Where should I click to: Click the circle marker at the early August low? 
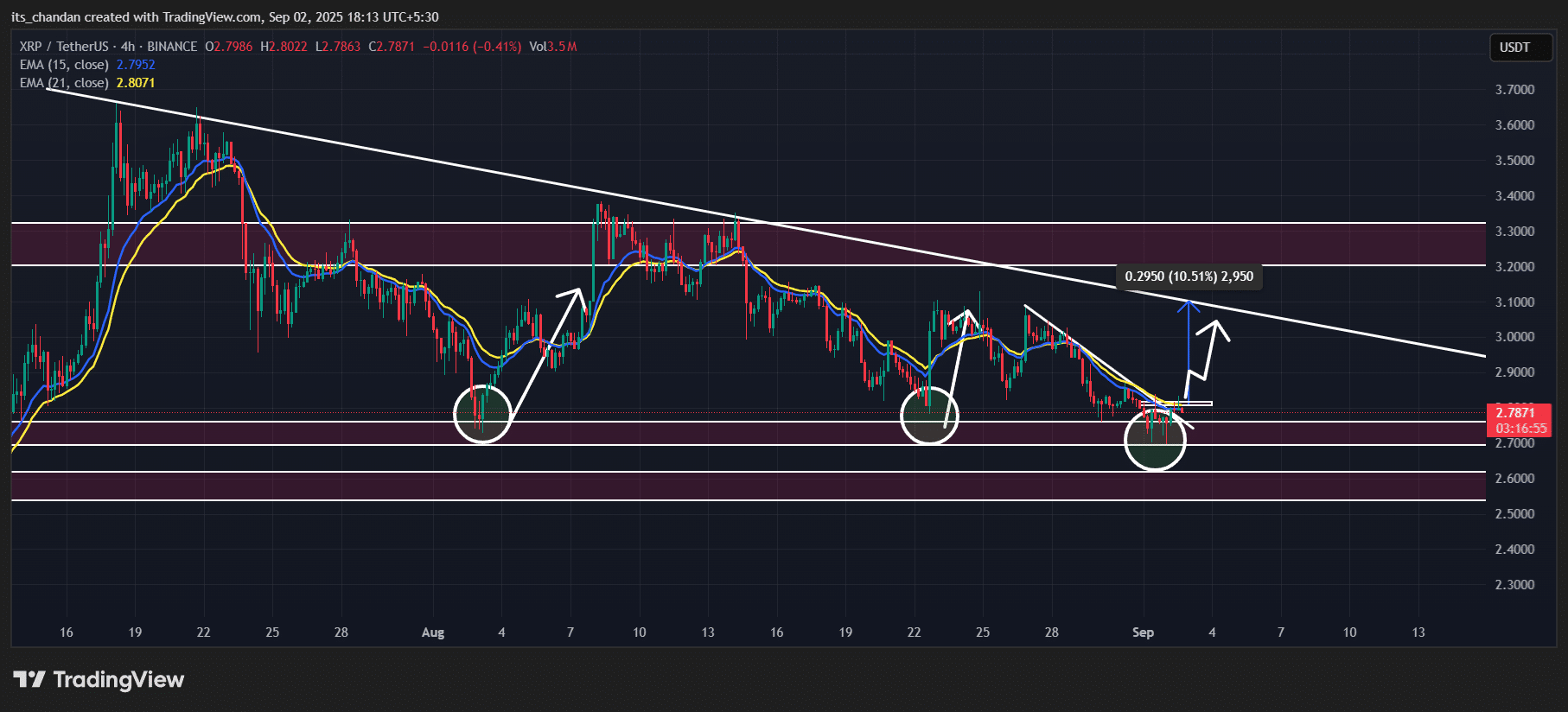[482, 415]
